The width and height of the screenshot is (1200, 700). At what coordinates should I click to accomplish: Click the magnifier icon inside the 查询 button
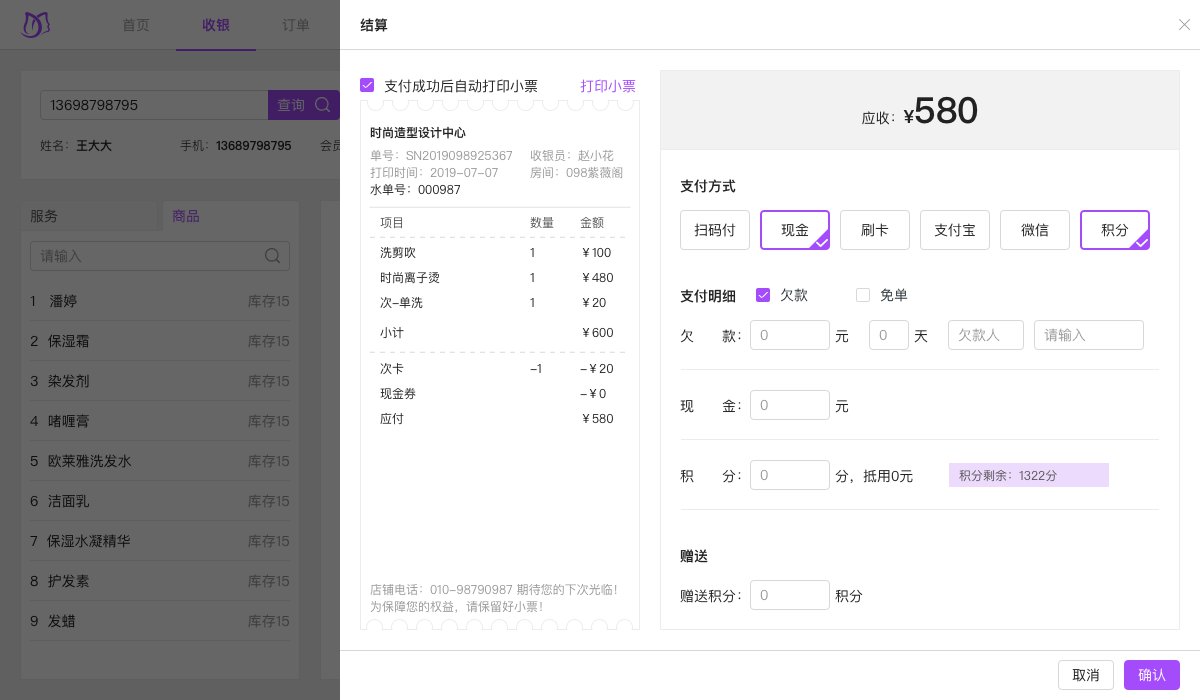(x=322, y=105)
